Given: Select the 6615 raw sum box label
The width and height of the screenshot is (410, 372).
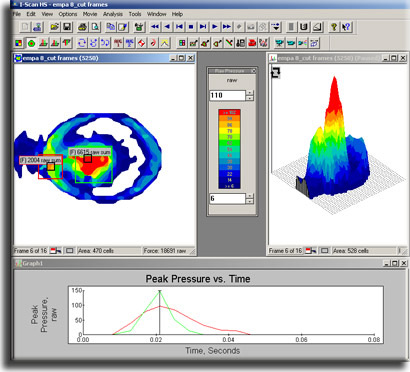Looking at the screenshot, I should click(90, 152).
